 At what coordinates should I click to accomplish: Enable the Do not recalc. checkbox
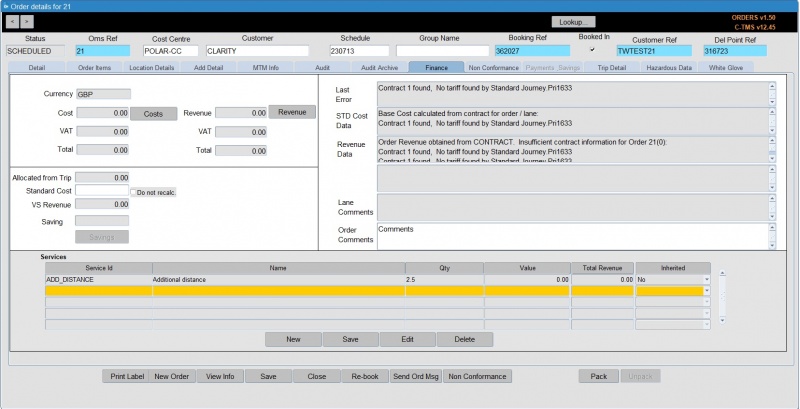[x=133, y=192]
